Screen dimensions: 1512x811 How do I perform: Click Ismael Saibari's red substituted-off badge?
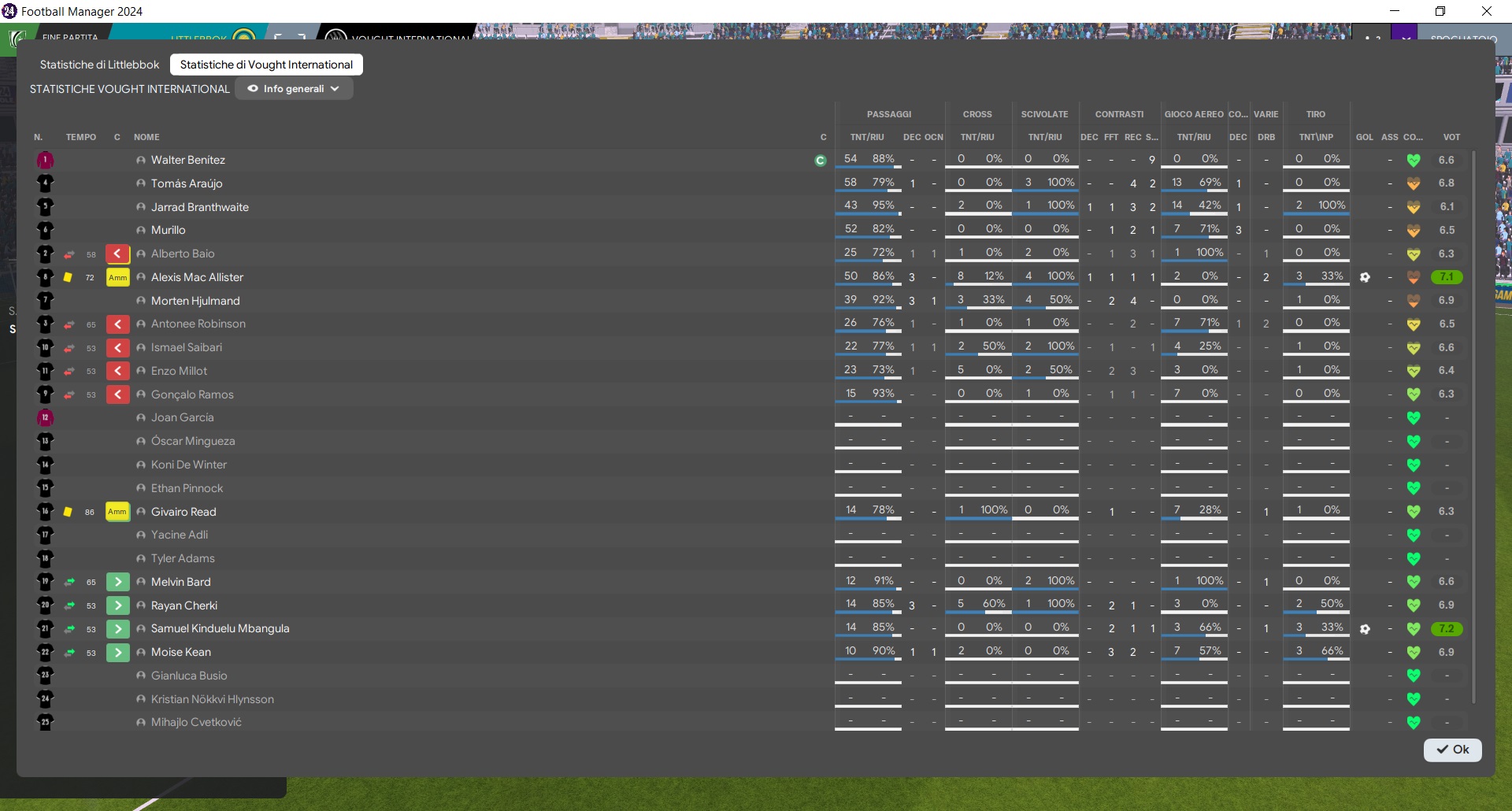(117, 347)
